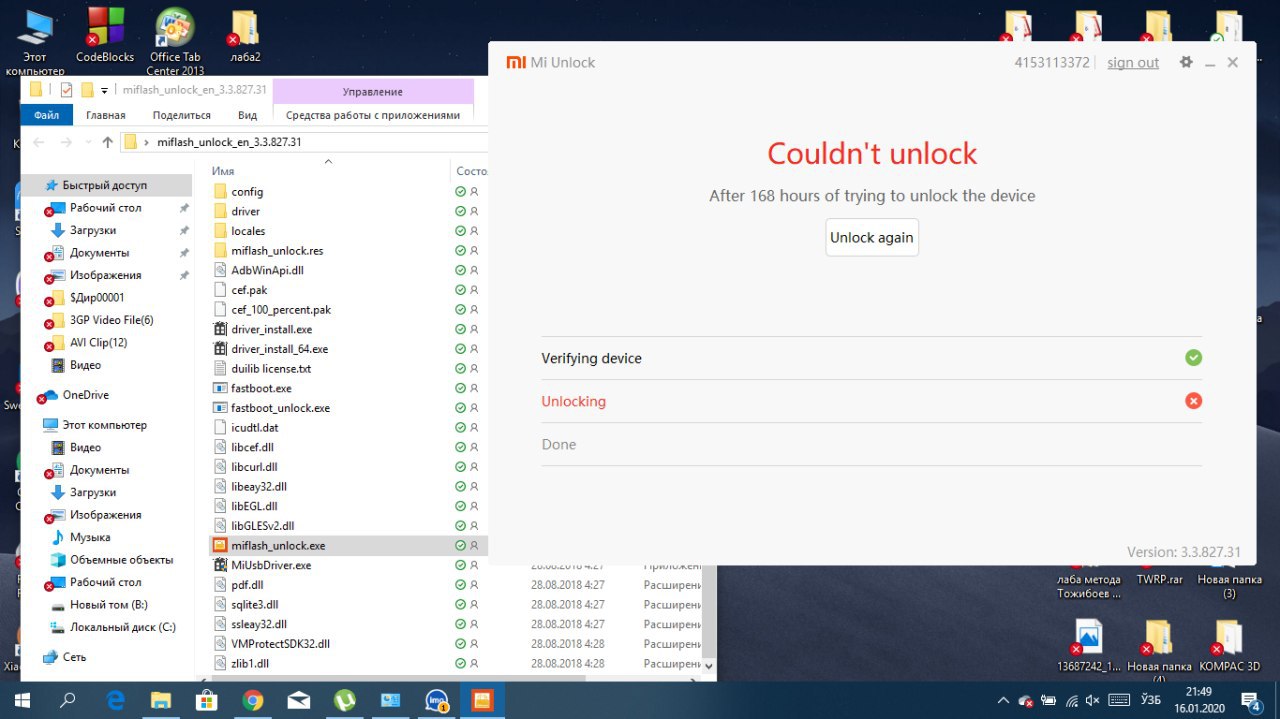The height and width of the screenshot is (719, 1280).
Task: Sign out of the Mi account
Action: pos(1133,62)
